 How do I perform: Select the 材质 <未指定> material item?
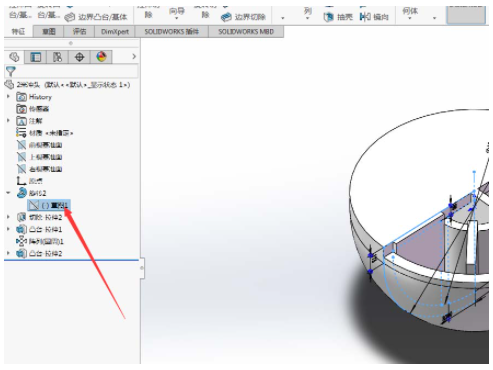(45, 133)
